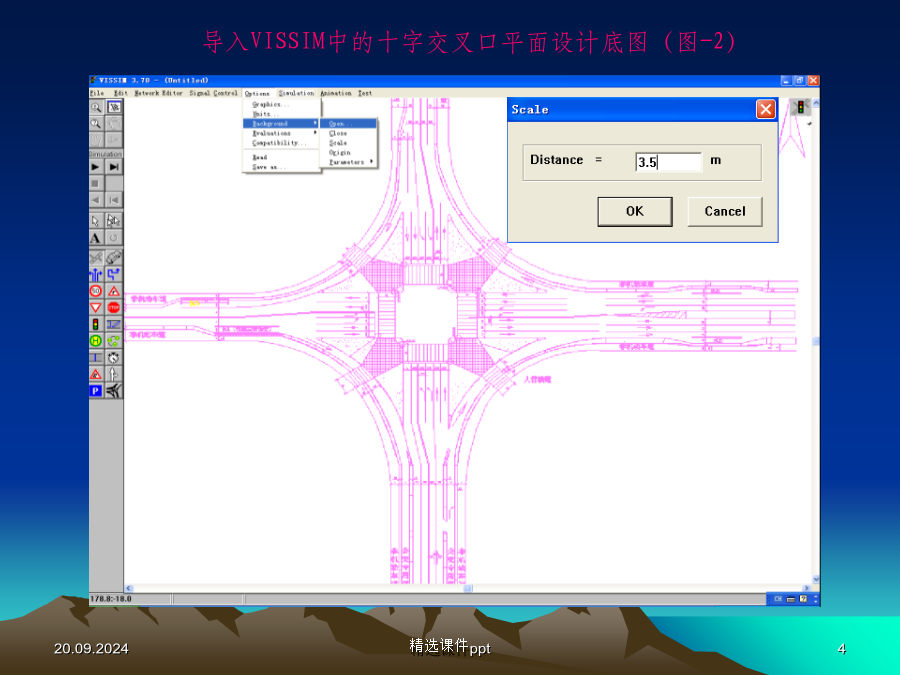900x675 pixels.
Task: Click the Distance input field
Action: 669,162
